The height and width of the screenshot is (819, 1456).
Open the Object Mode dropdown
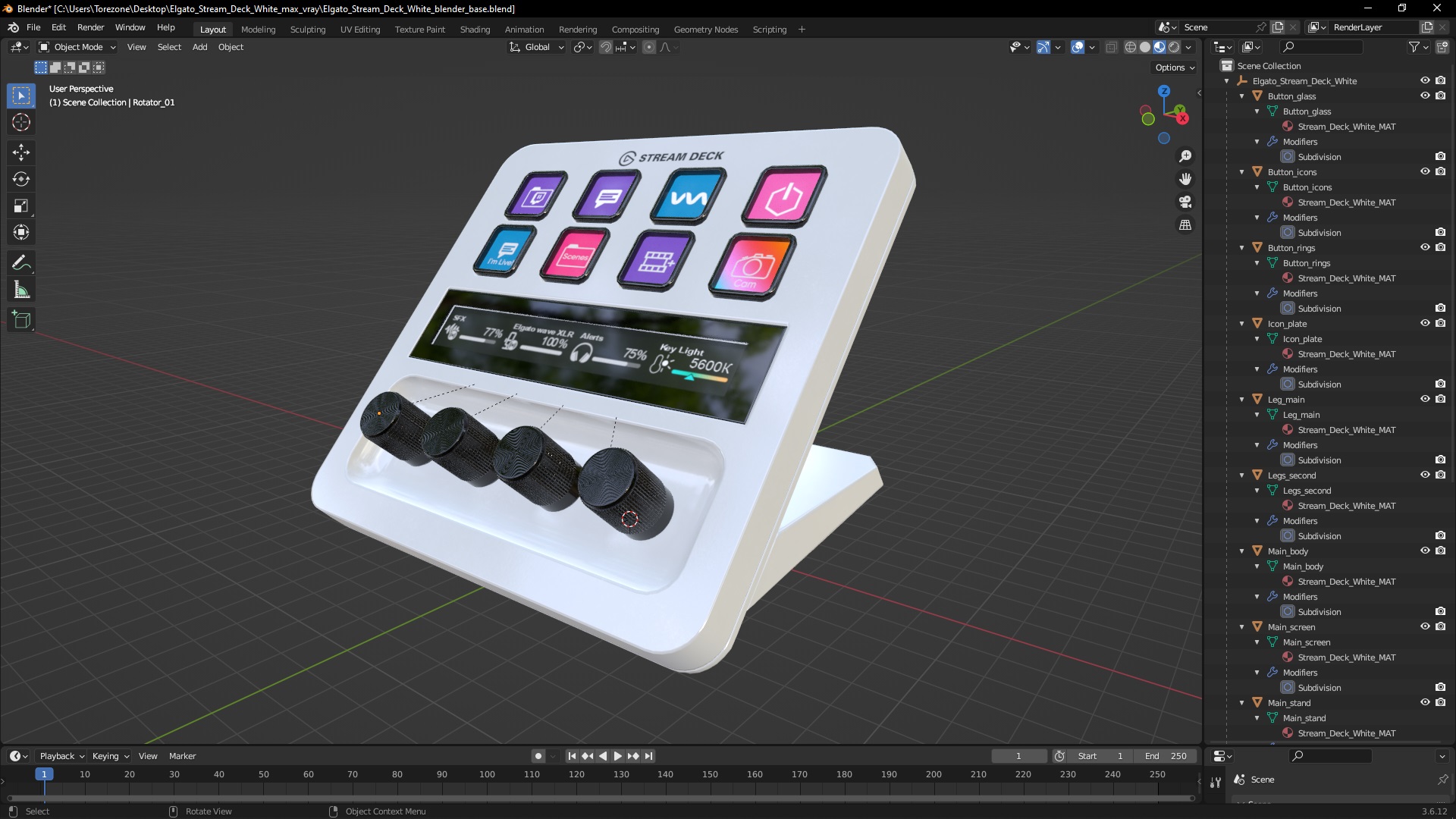pyautogui.click(x=77, y=47)
